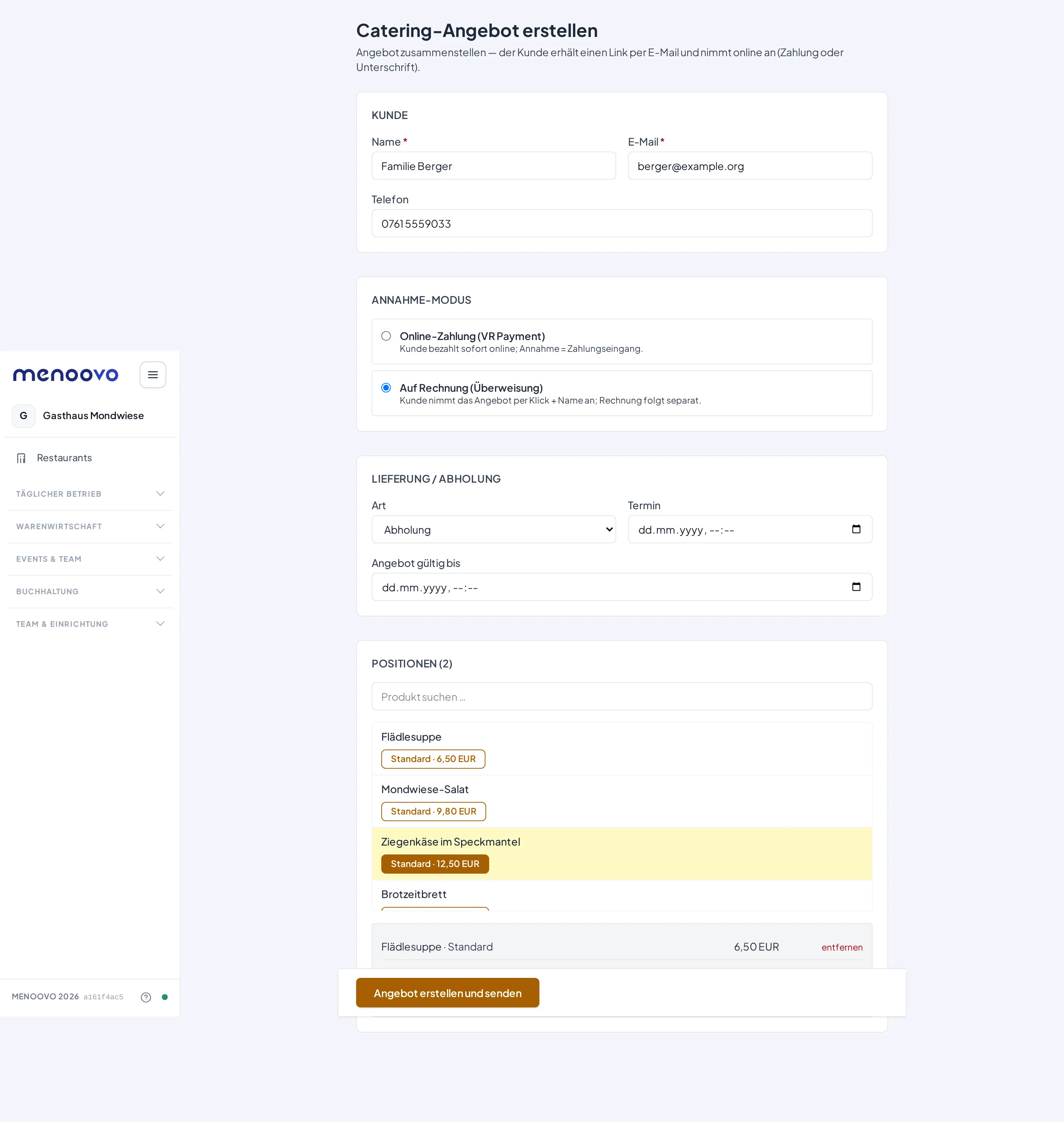Image resolution: width=1064 pixels, height=1122 pixels.
Task: Toggle the sidebar hamburger menu button
Action: pos(153,375)
